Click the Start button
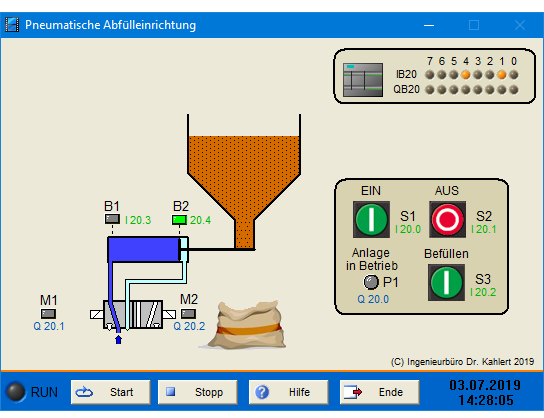Image resolution: width=544 pixels, height=418 pixels. 111,392
